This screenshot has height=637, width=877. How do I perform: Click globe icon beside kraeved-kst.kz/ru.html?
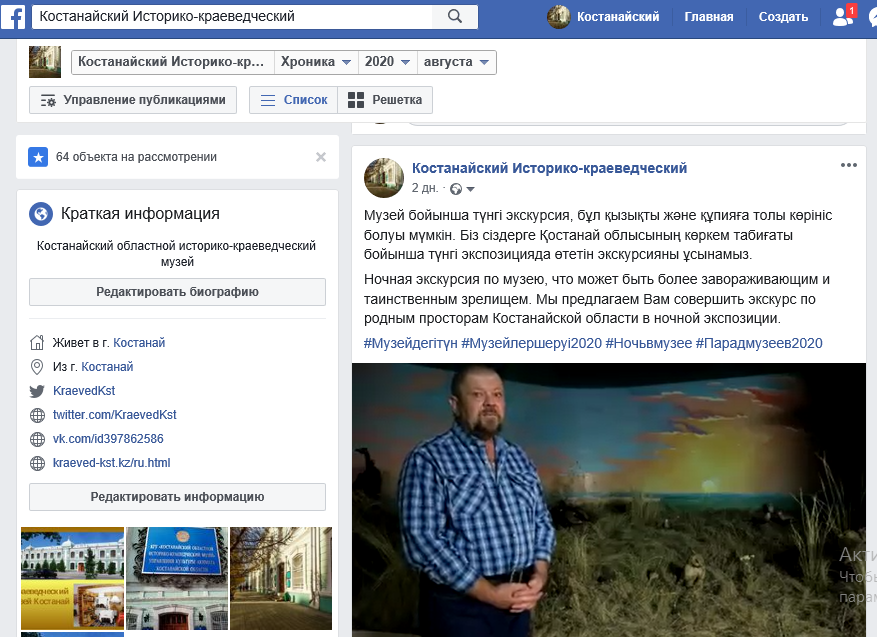tap(37, 463)
